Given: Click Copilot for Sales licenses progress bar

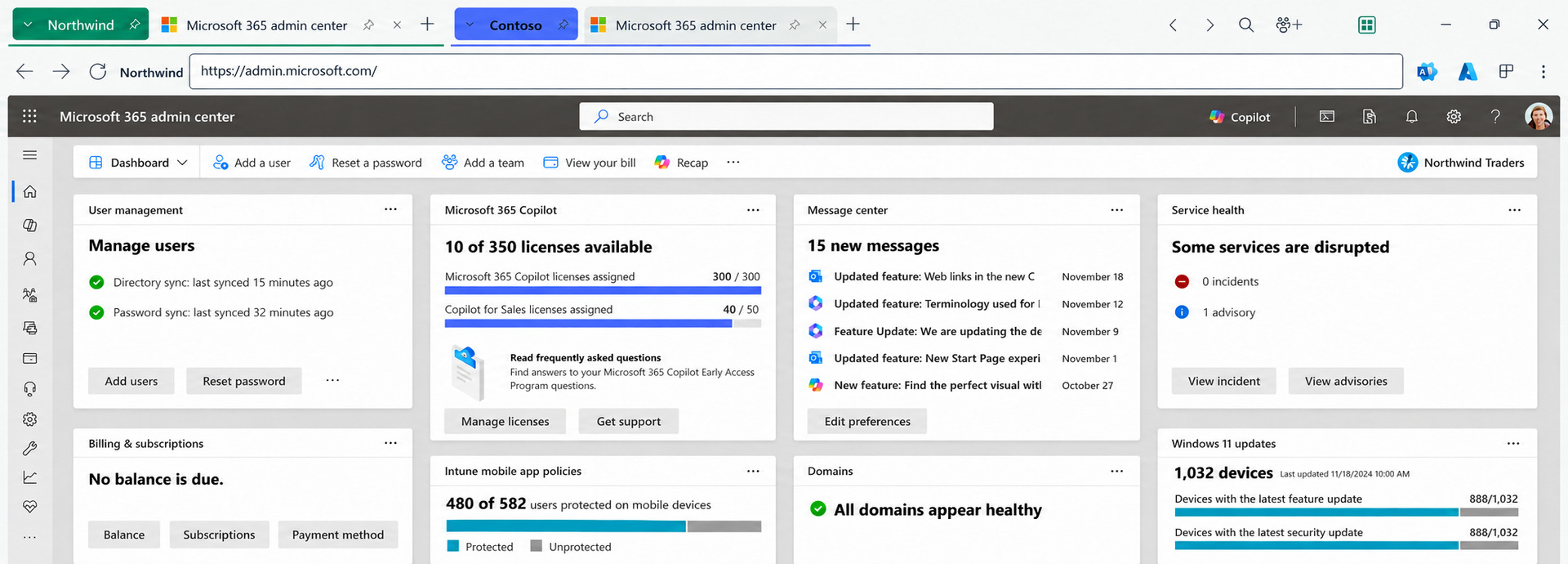Looking at the screenshot, I should tap(603, 324).
